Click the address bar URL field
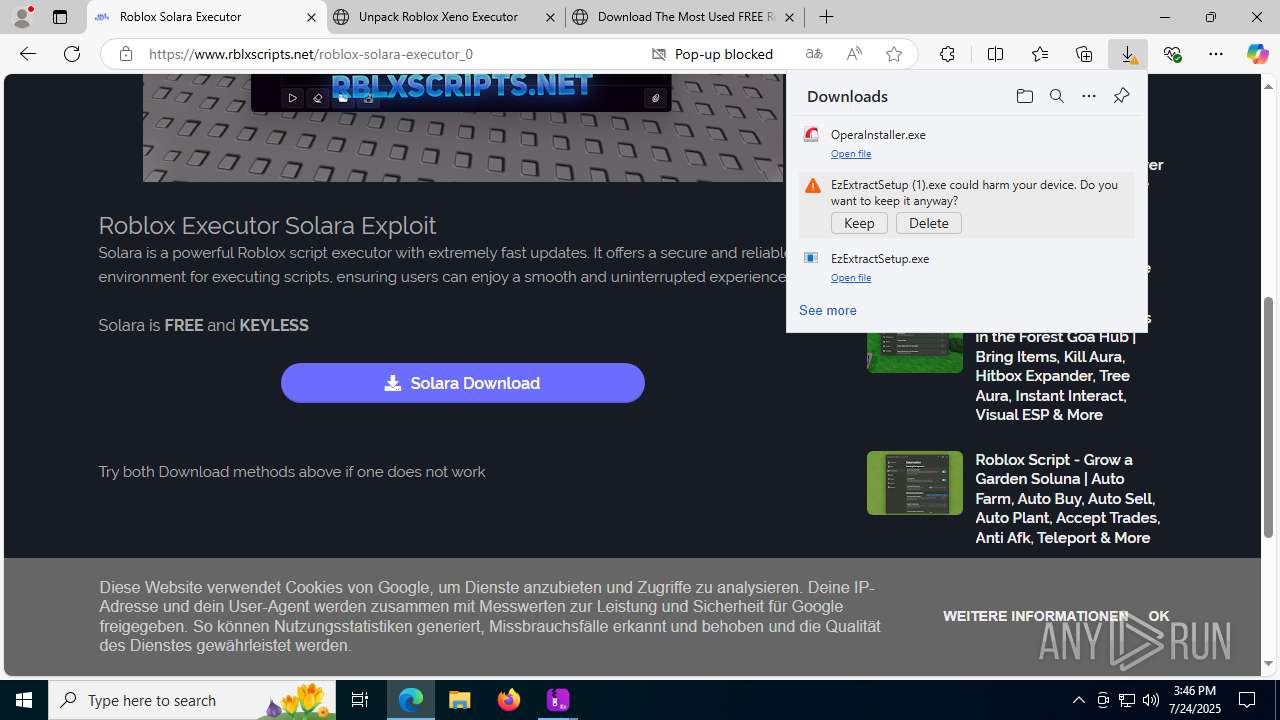 [x=390, y=54]
